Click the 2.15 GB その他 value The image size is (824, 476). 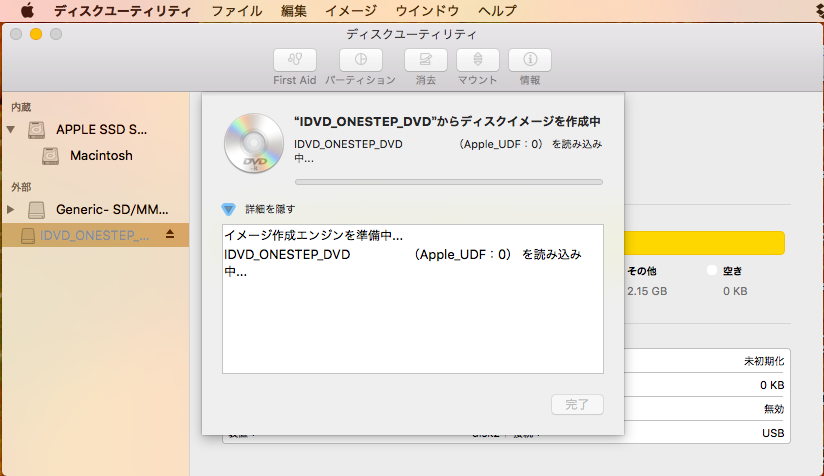click(647, 291)
